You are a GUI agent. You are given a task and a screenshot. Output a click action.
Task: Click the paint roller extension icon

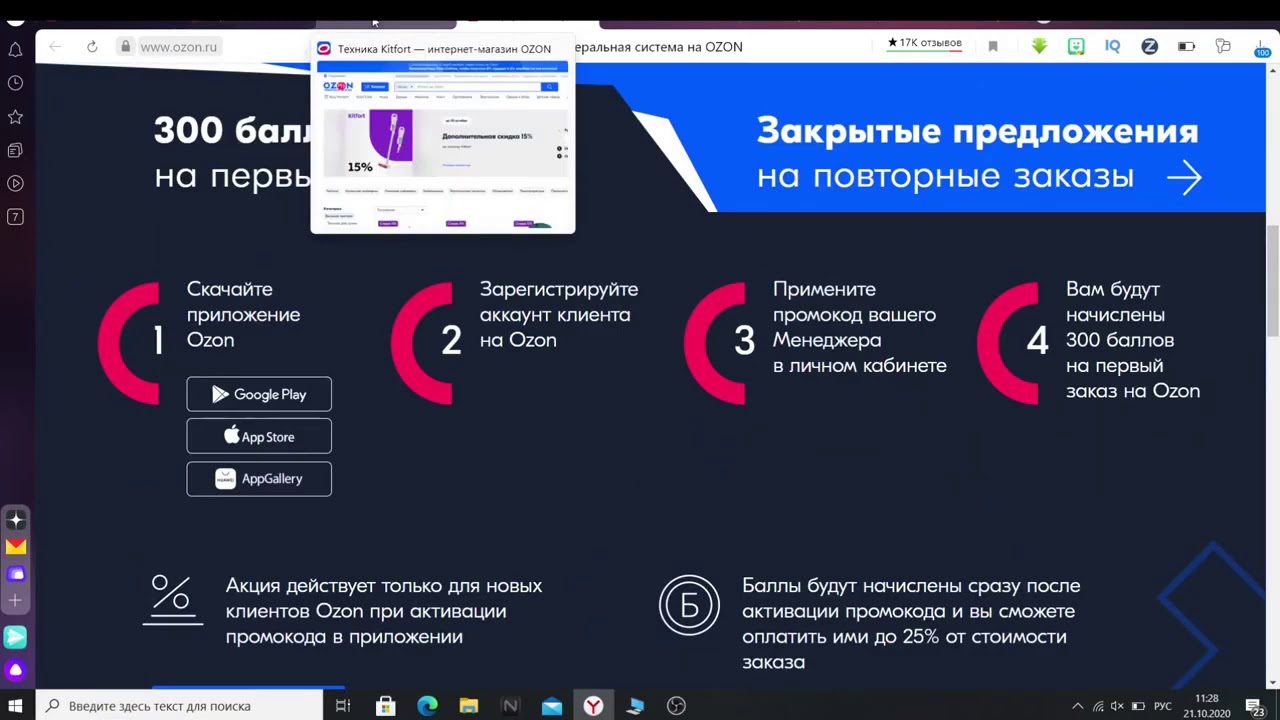1223,47
